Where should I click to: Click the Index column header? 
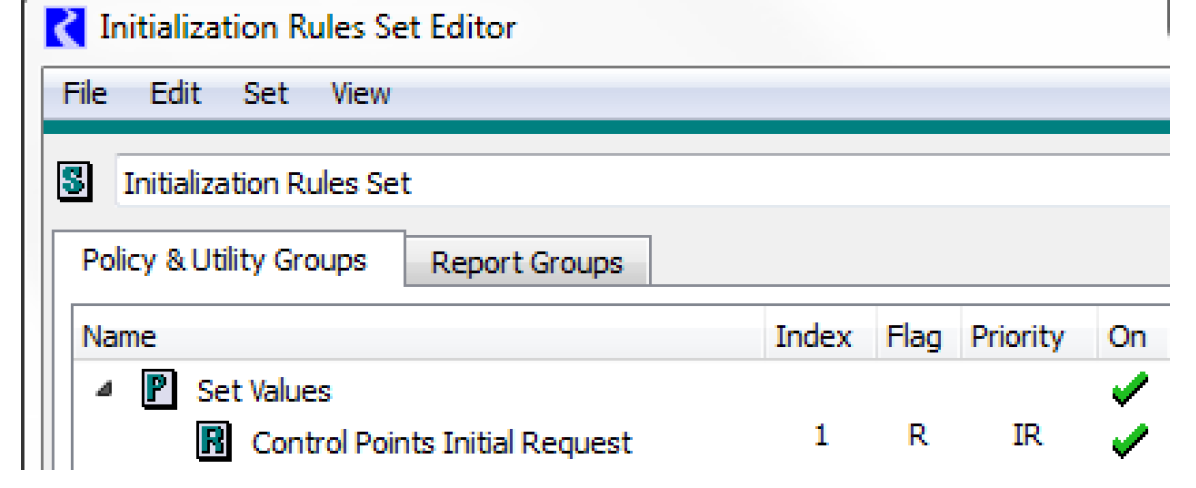tap(813, 337)
